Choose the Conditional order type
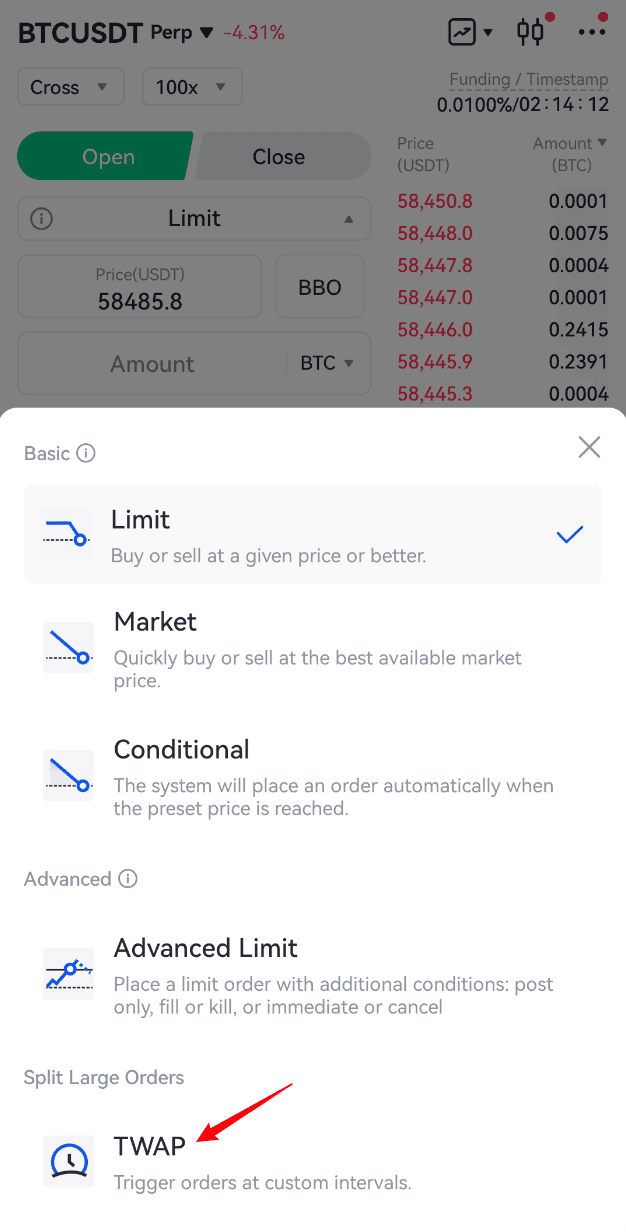Image resolution: width=626 pixels, height=1232 pixels. tap(312, 775)
